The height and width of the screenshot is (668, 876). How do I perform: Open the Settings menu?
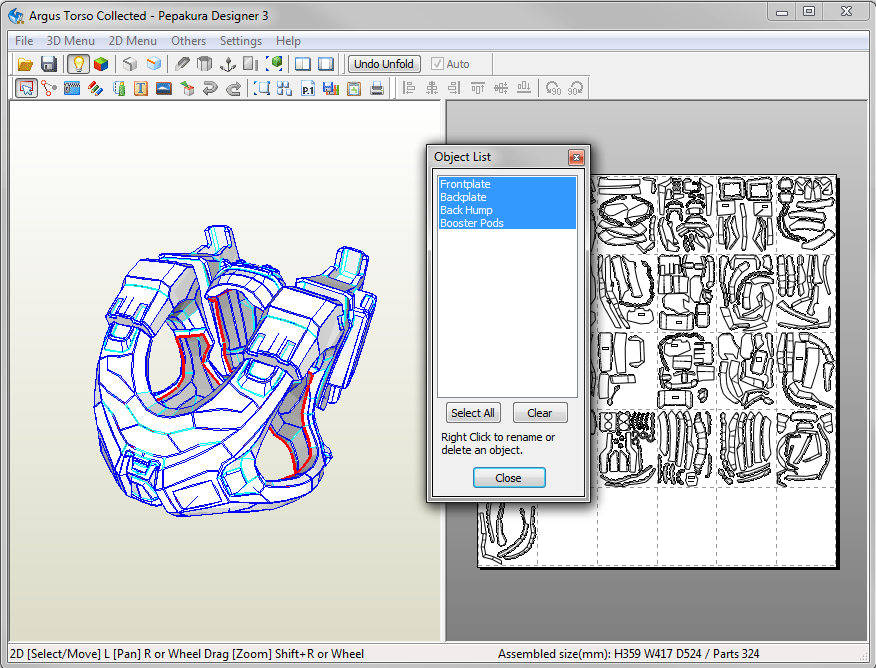tap(241, 41)
